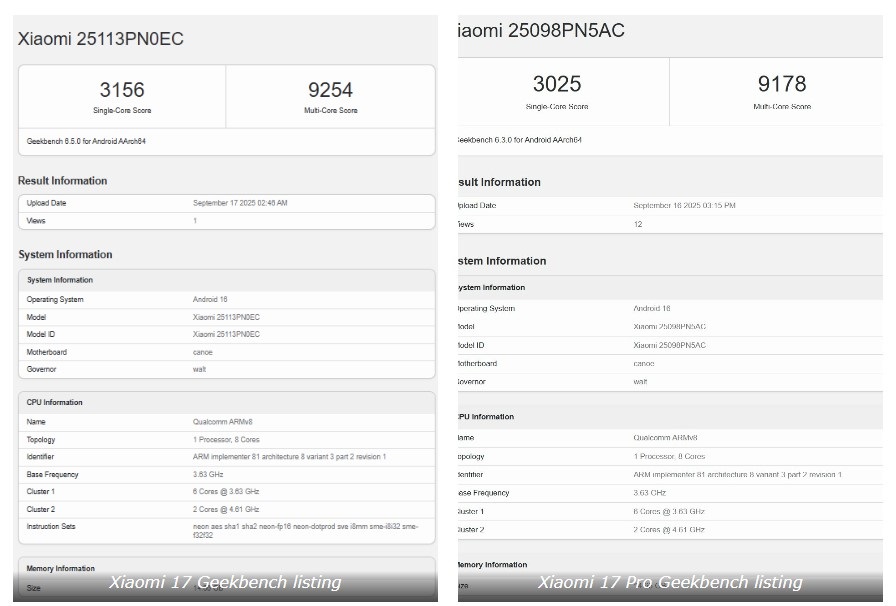Click the 9178 multi-core score

[781, 84]
